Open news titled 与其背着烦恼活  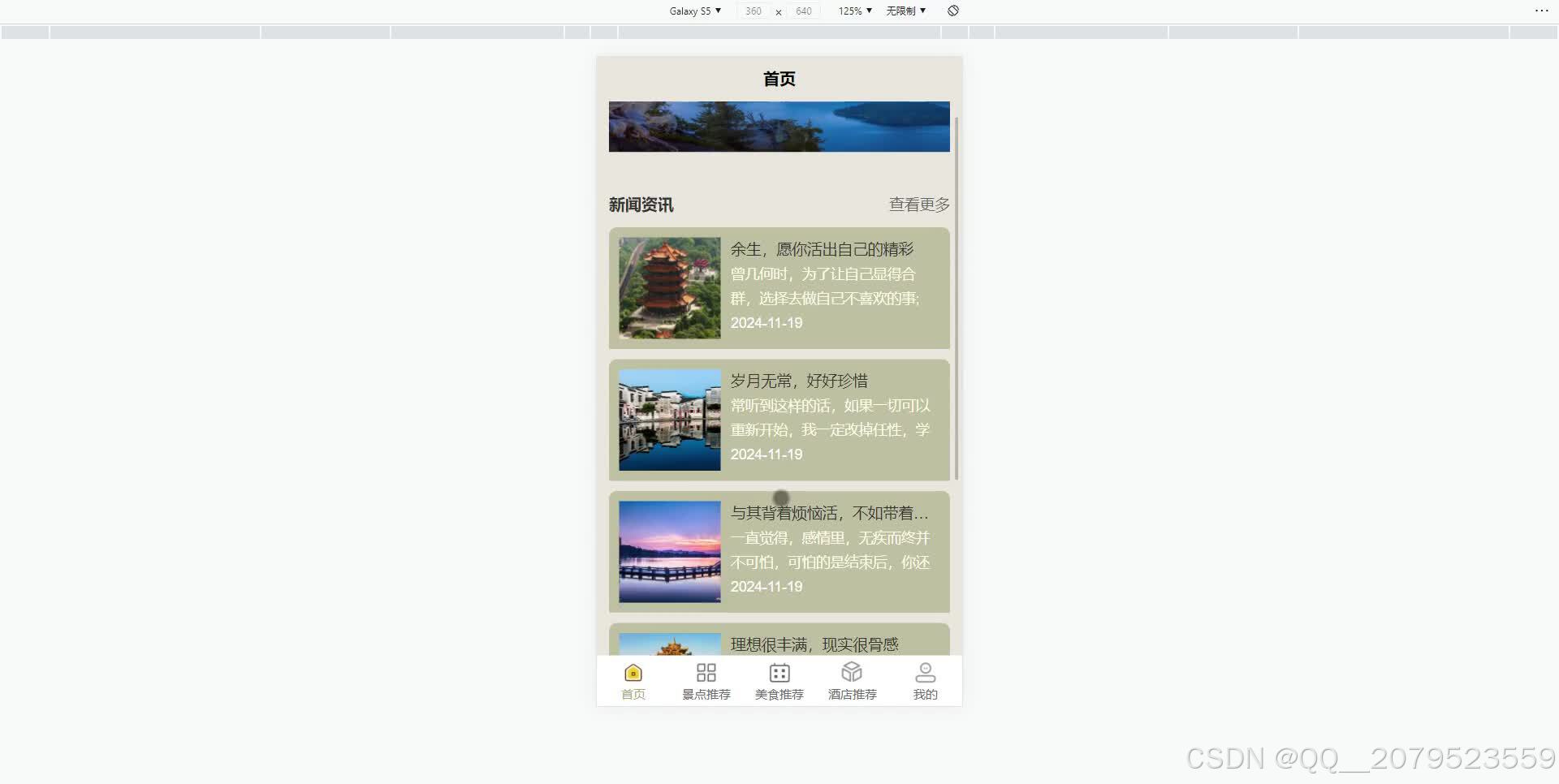pyautogui.click(x=829, y=513)
